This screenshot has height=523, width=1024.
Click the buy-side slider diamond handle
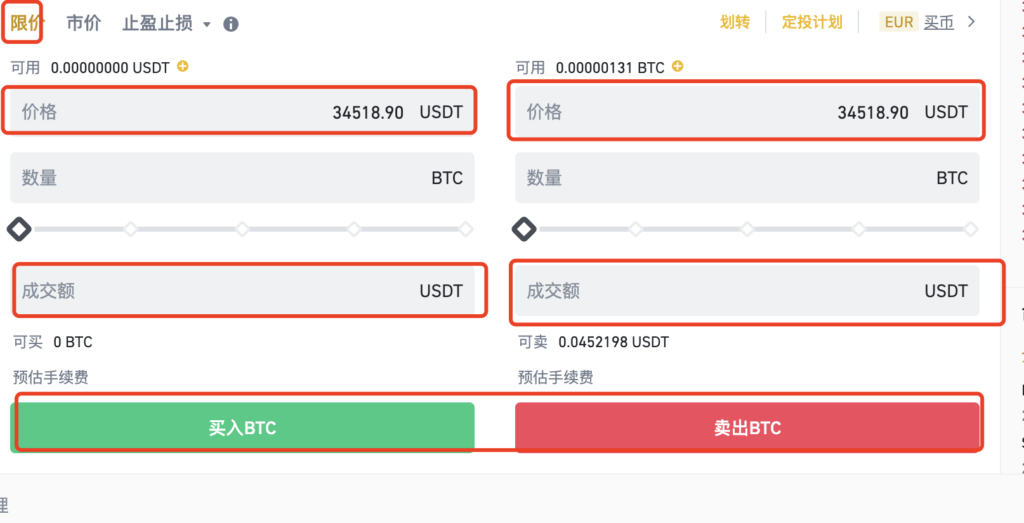pyautogui.click(x=19, y=229)
